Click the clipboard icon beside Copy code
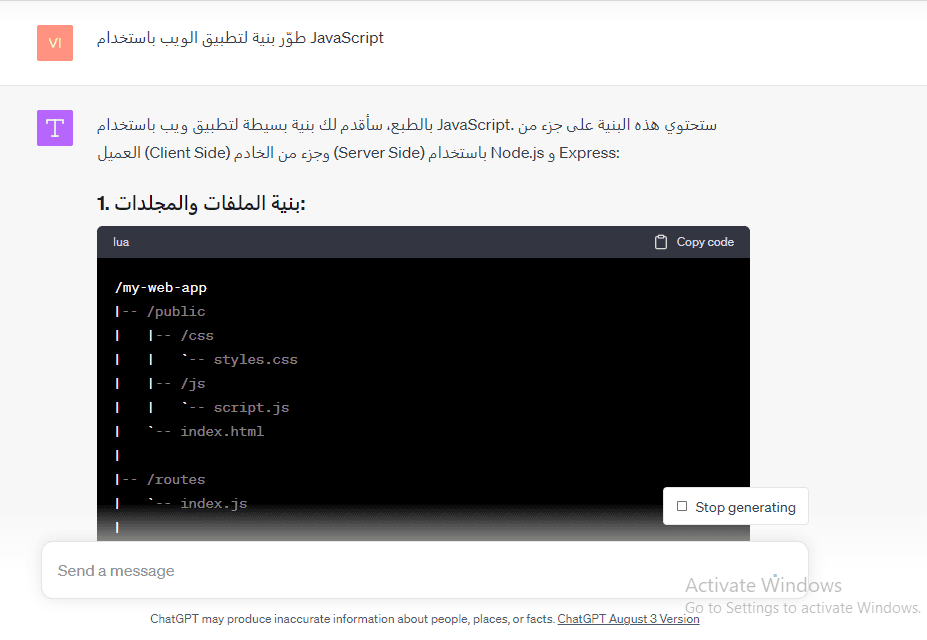927x640 pixels. tap(660, 242)
